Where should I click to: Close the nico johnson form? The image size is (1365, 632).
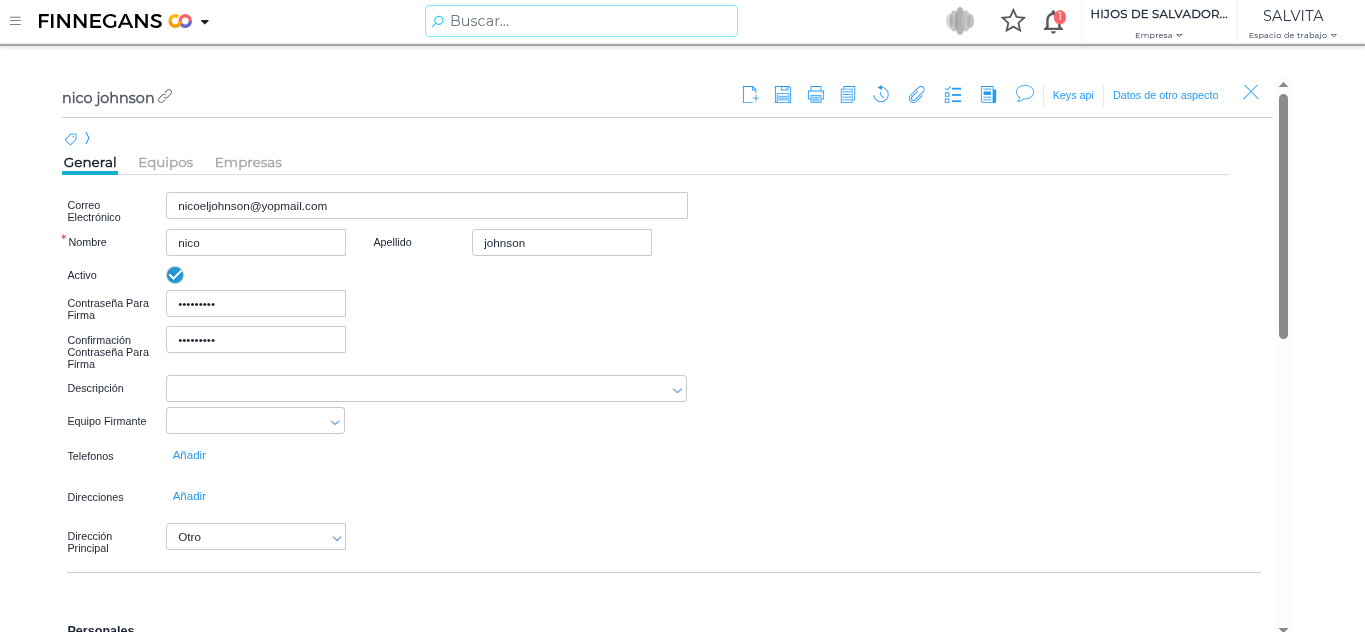pos(1251,92)
